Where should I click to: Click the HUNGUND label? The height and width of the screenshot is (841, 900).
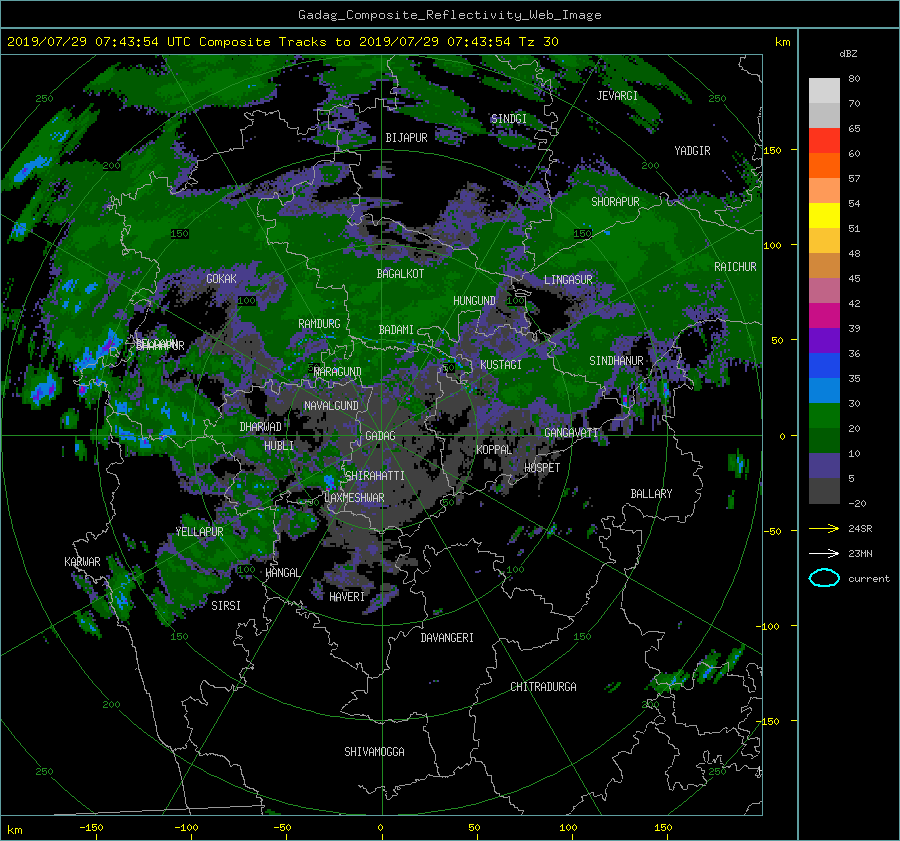tap(474, 301)
